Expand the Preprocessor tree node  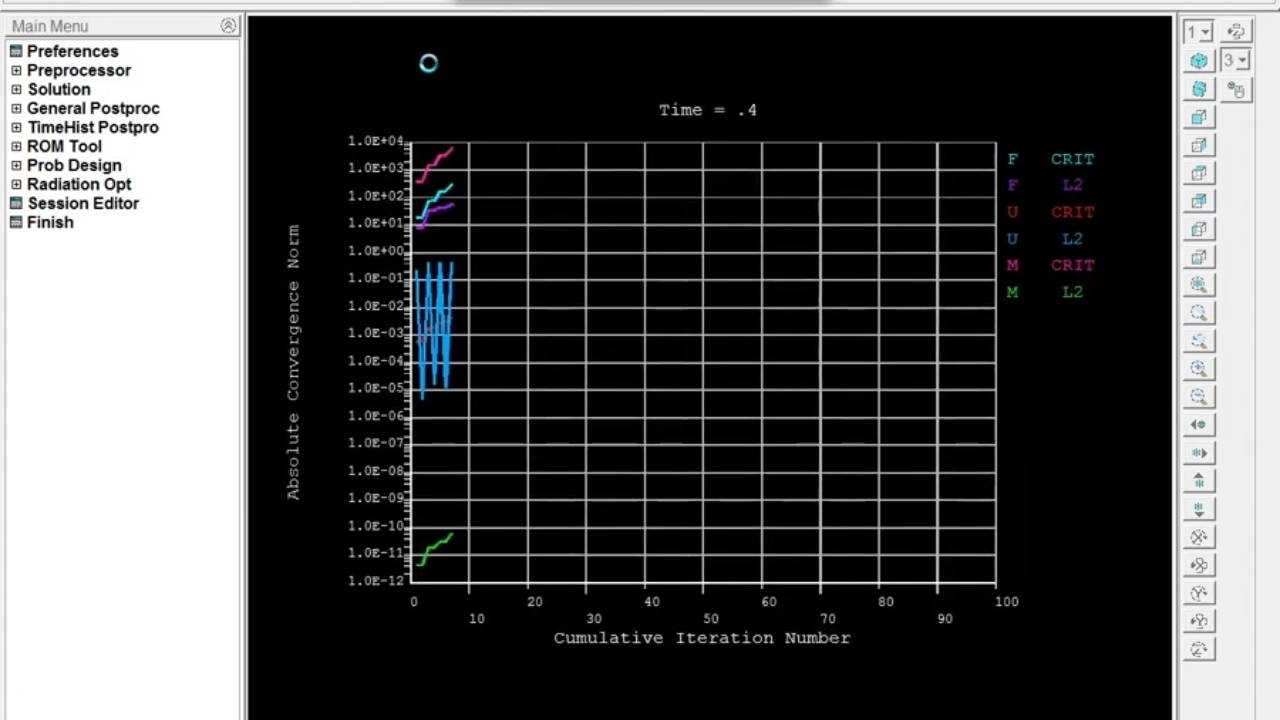(16, 70)
